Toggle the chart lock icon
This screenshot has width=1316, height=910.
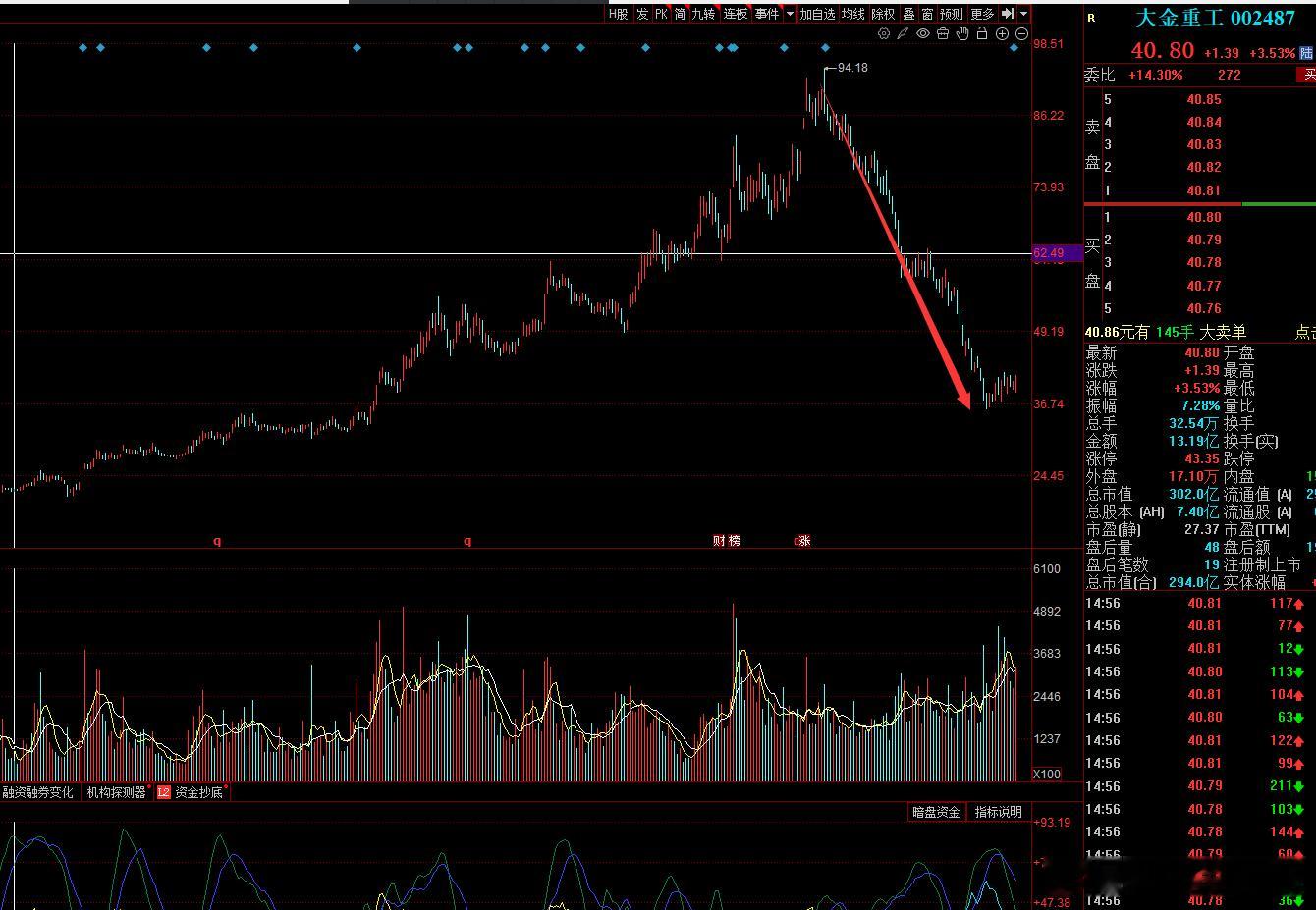click(x=982, y=33)
